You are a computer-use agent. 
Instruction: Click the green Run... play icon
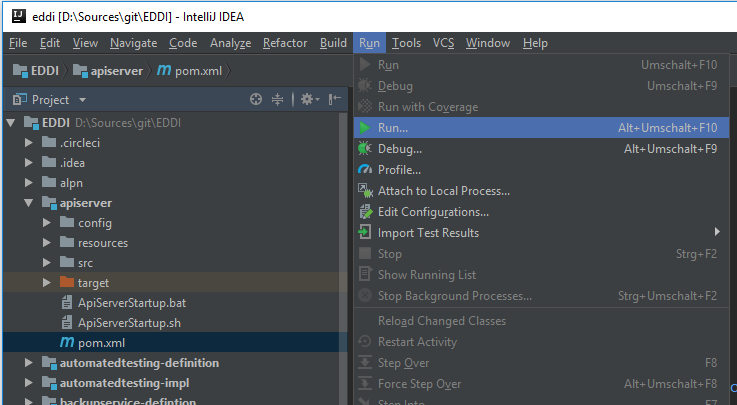[365, 128]
